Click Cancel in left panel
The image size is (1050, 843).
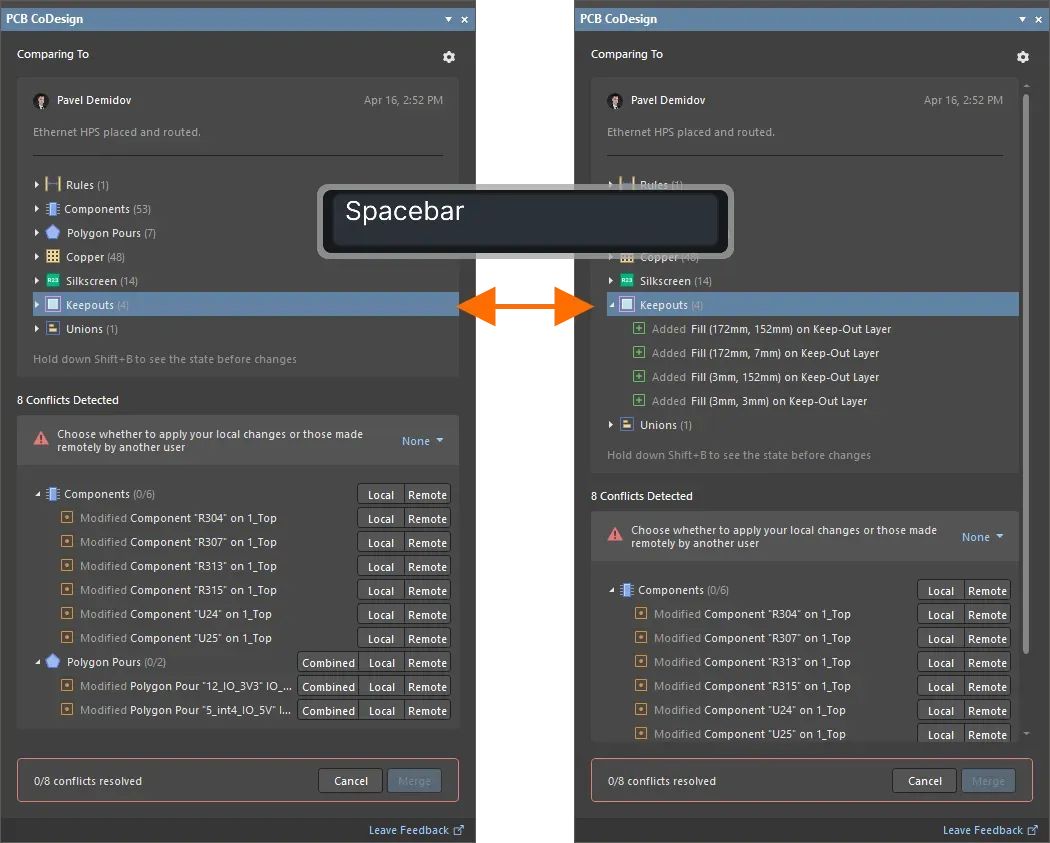(x=351, y=781)
